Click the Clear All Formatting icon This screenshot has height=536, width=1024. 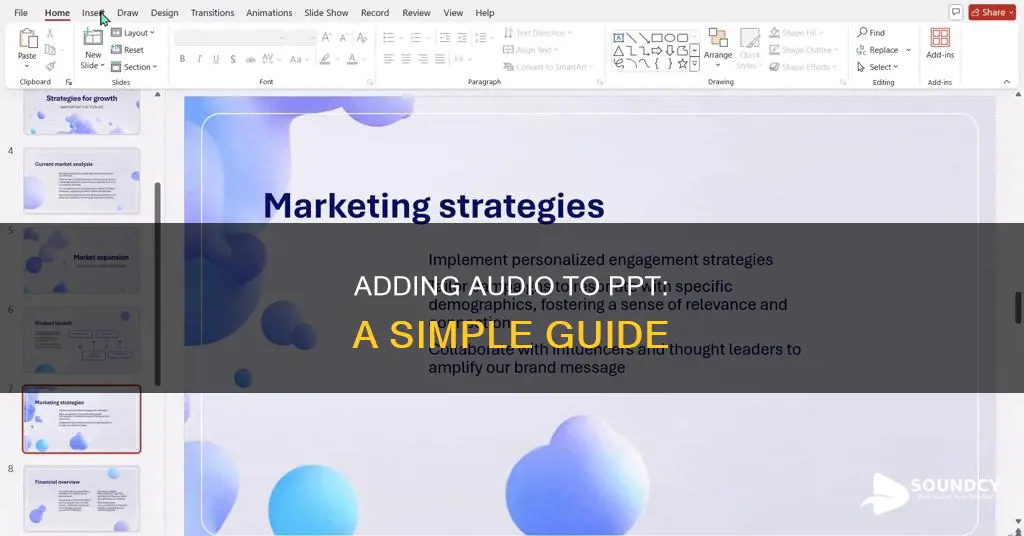pos(362,38)
